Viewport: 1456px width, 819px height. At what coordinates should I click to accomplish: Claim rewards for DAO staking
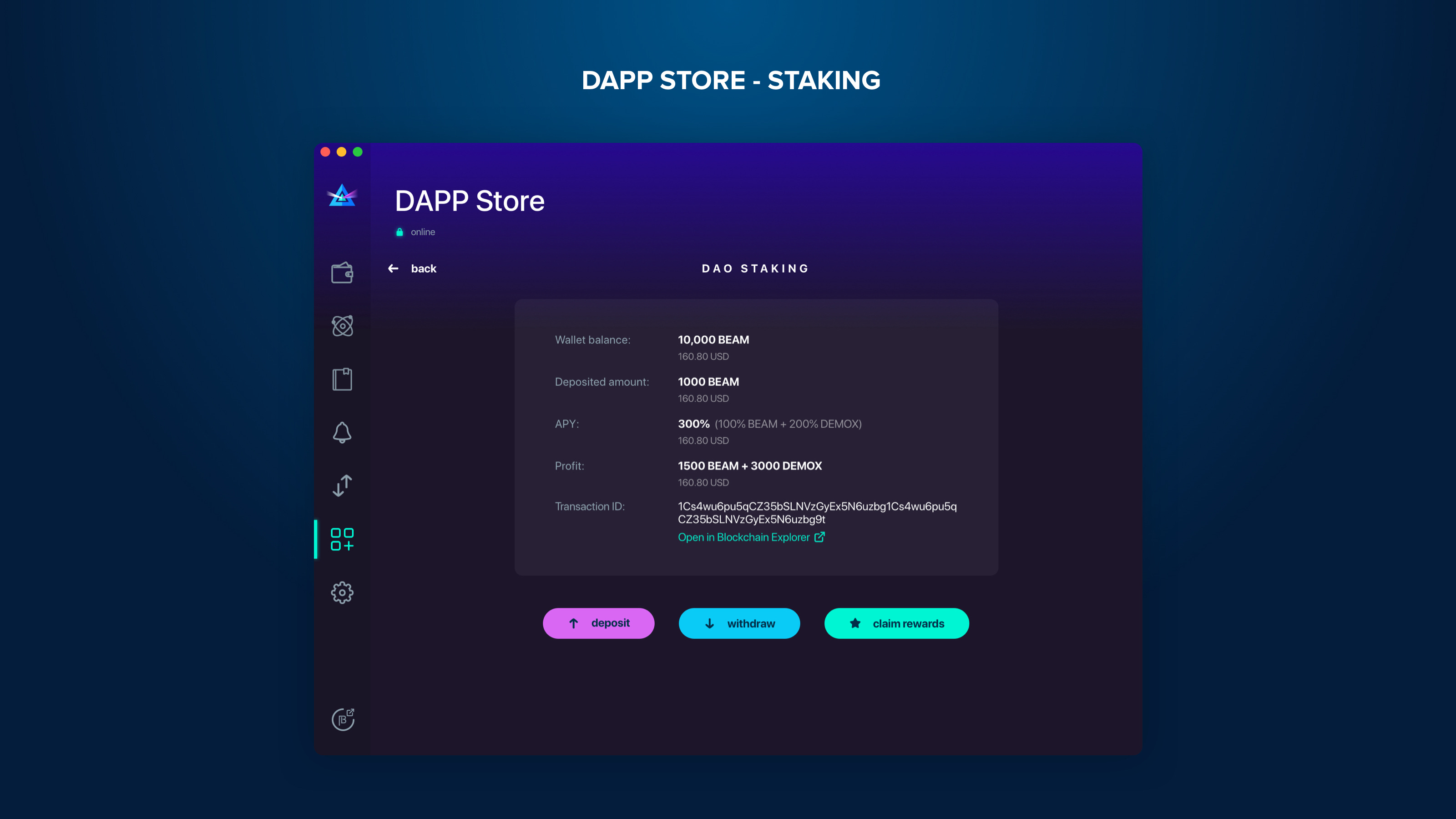(896, 623)
